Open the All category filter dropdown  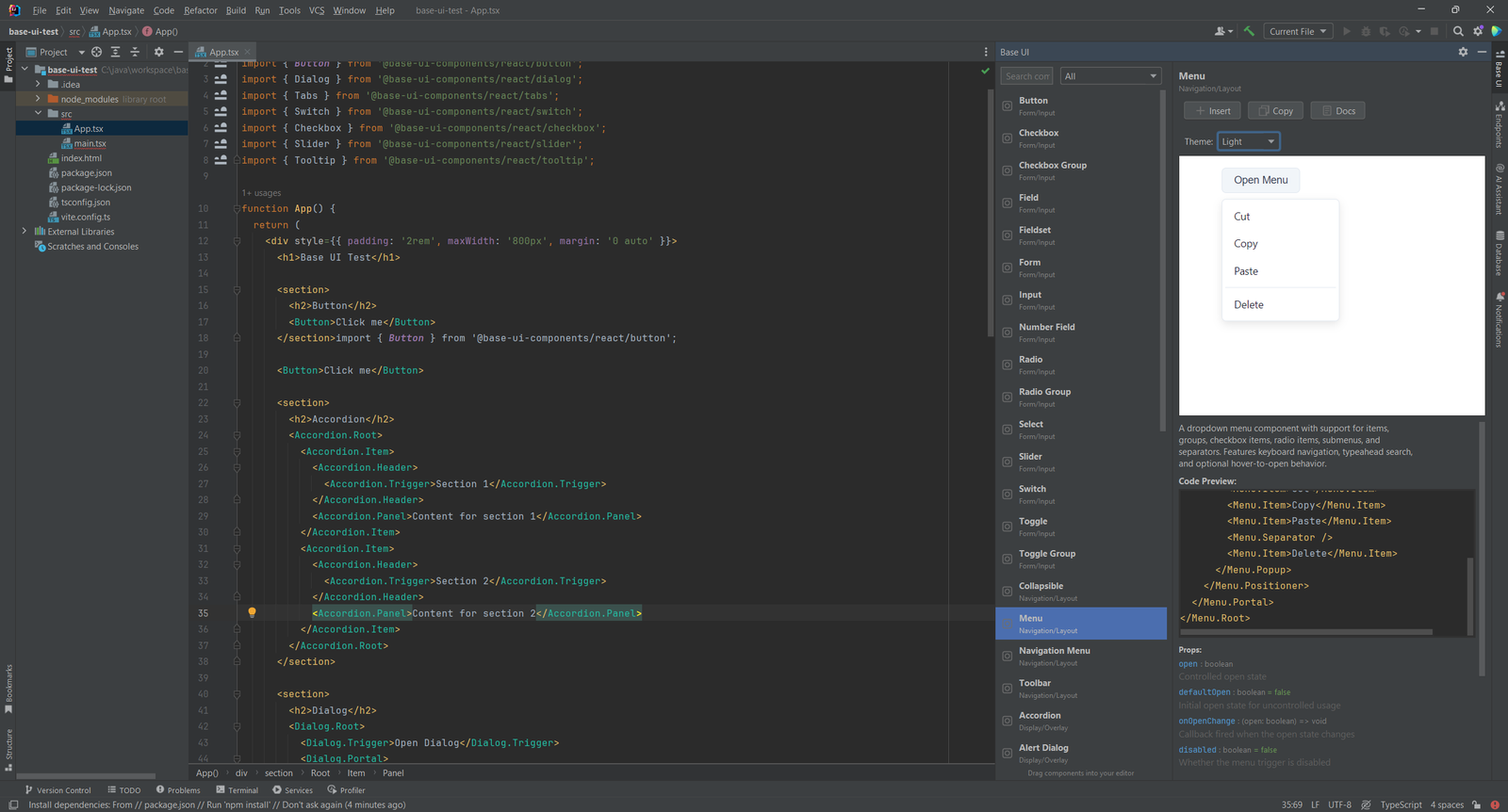pos(1110,76)
